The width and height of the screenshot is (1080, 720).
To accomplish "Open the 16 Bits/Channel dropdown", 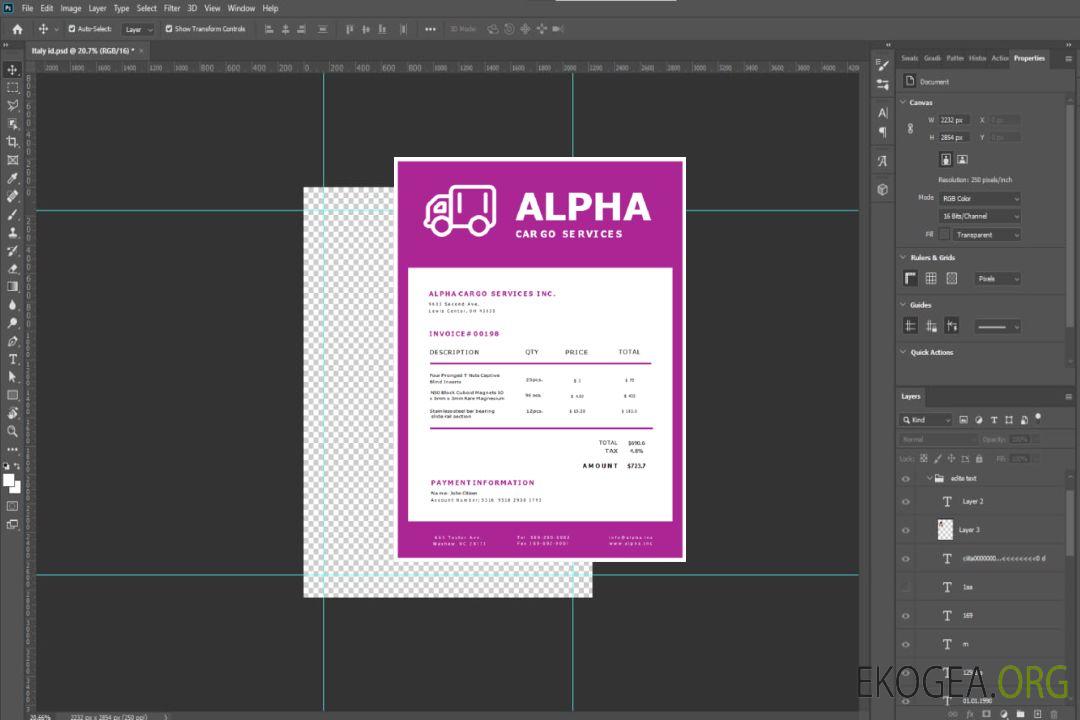I will pos(979,216).
